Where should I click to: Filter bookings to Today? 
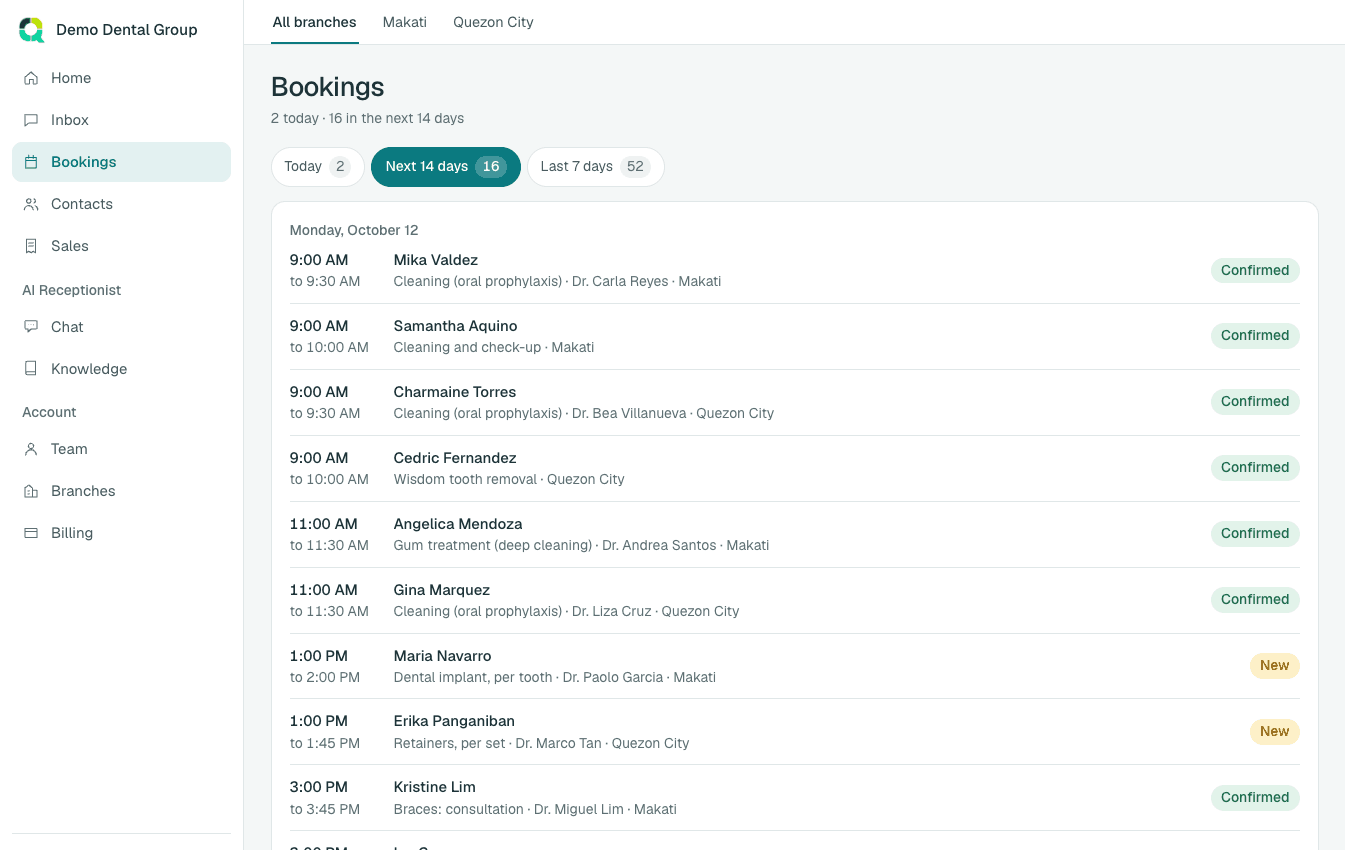317,167
